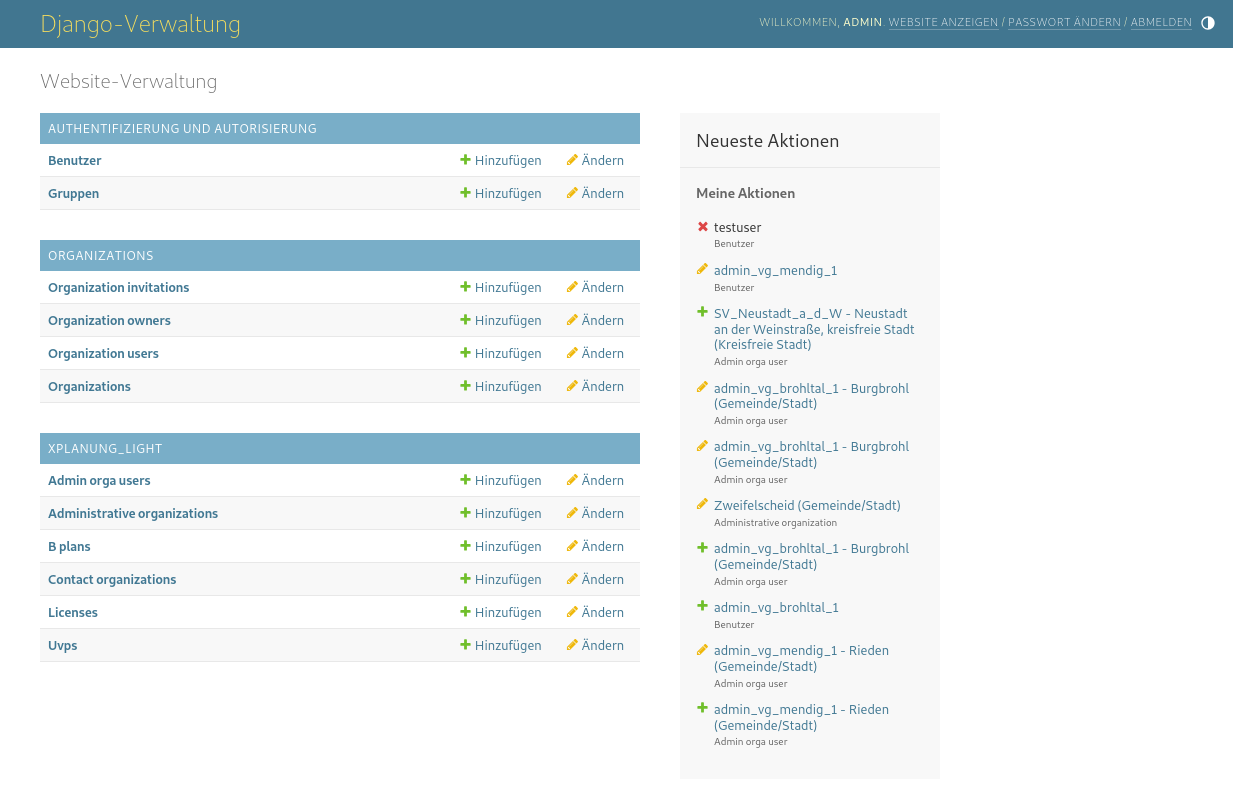Open the Benutzer model list
The width and height of the screenshot is (1233, 787).
(74, 160)
